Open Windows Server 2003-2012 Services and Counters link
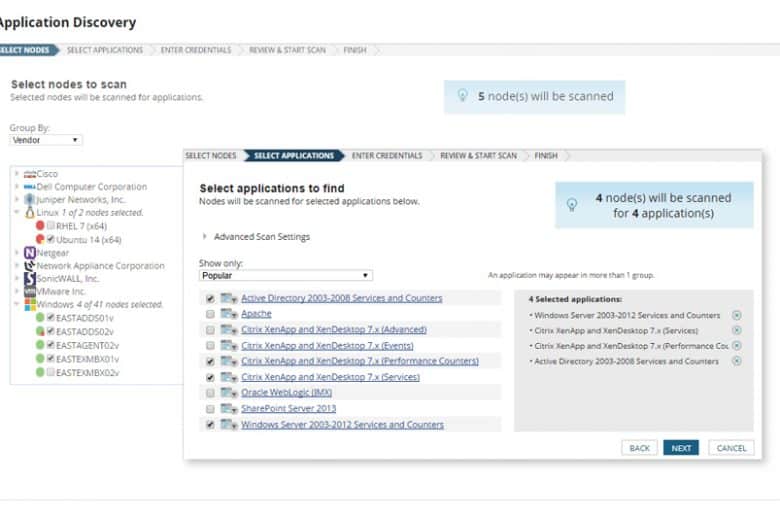The width and height of the screenshot is (780, 516). pyautogui.click(x=342, y=424)
